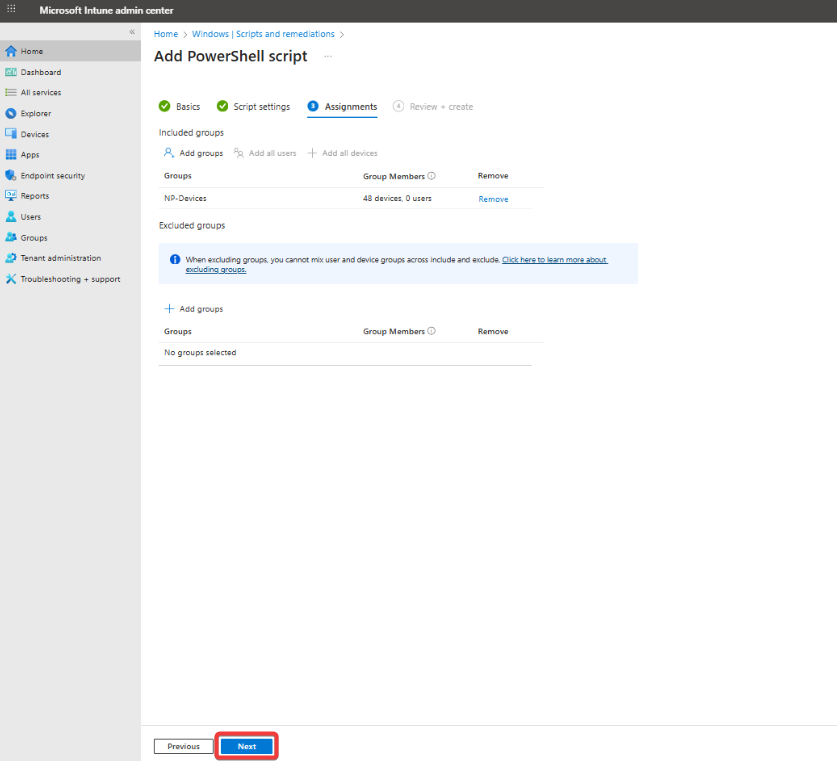
Task: Click the Troubleshooting + support wrench icon
Action: (11, 279)
